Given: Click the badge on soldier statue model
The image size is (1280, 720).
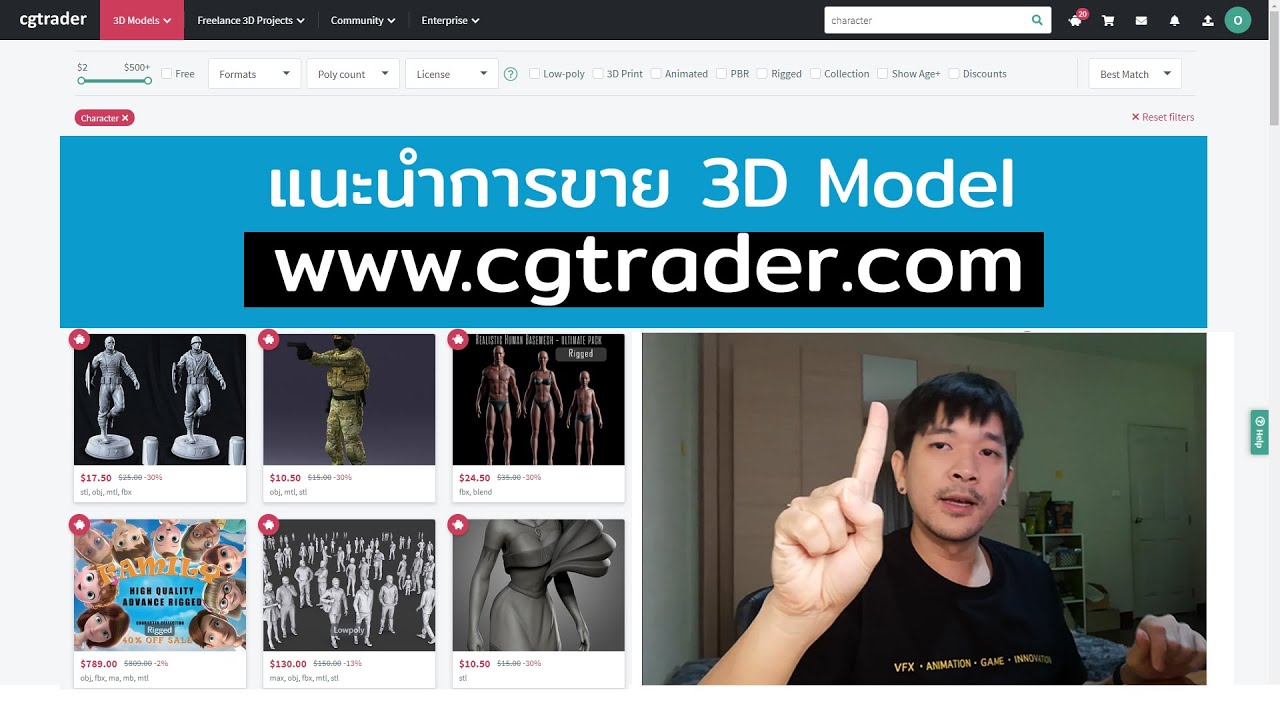Looking at the screenshot, I should [x=79, y=340].
